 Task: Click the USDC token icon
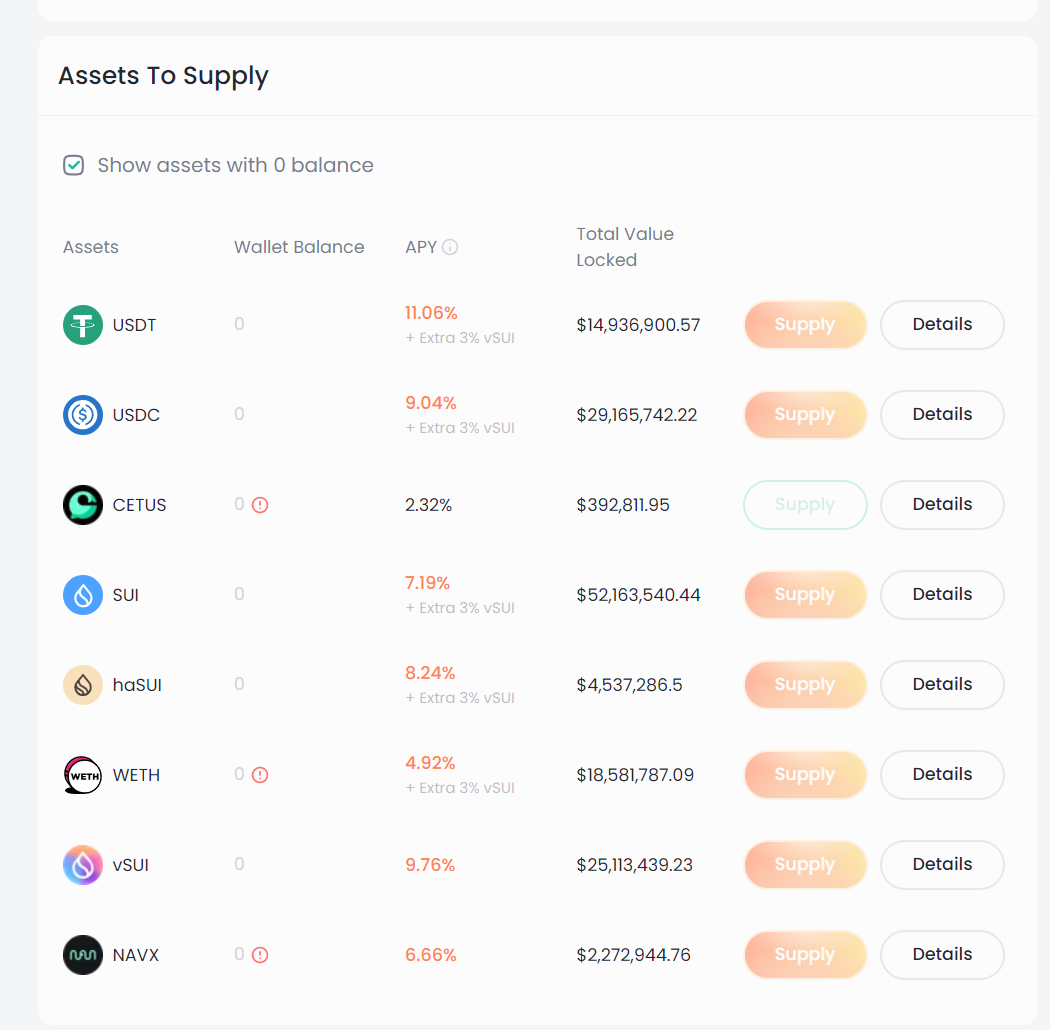click(83, 415)
